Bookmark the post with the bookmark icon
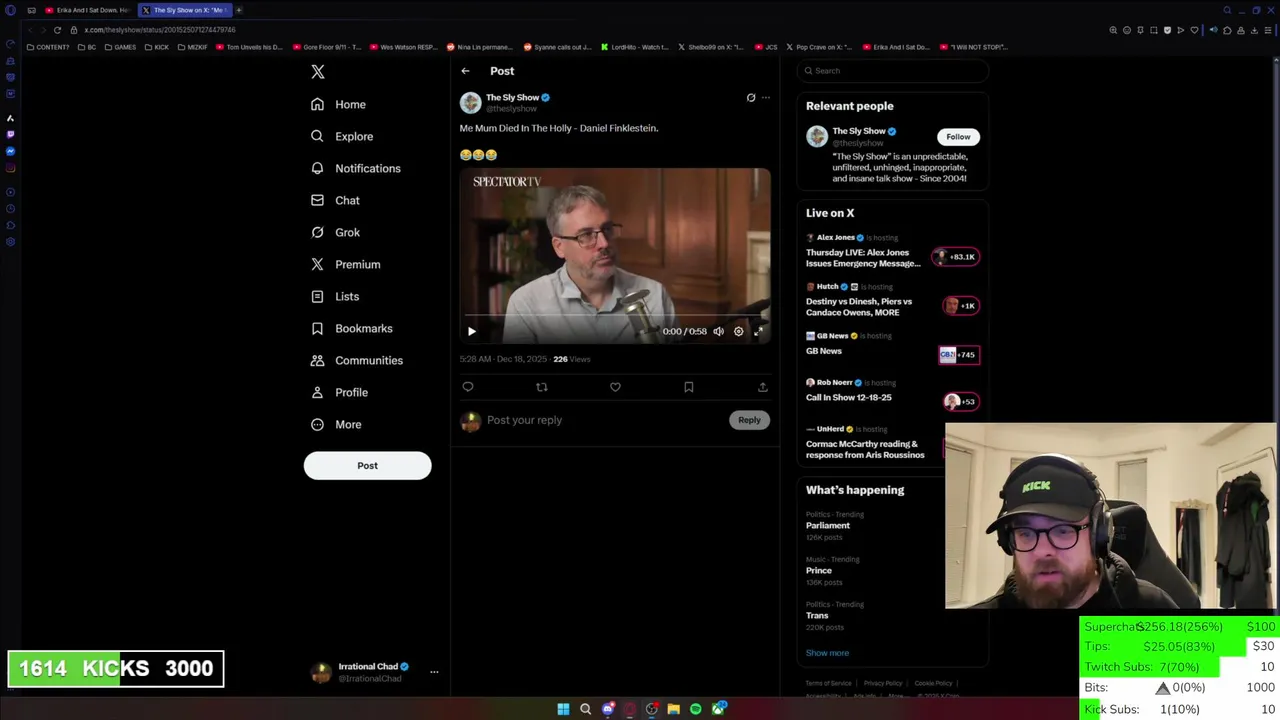Viewport: 1280px width, 720px height. [x=689, y=387]
